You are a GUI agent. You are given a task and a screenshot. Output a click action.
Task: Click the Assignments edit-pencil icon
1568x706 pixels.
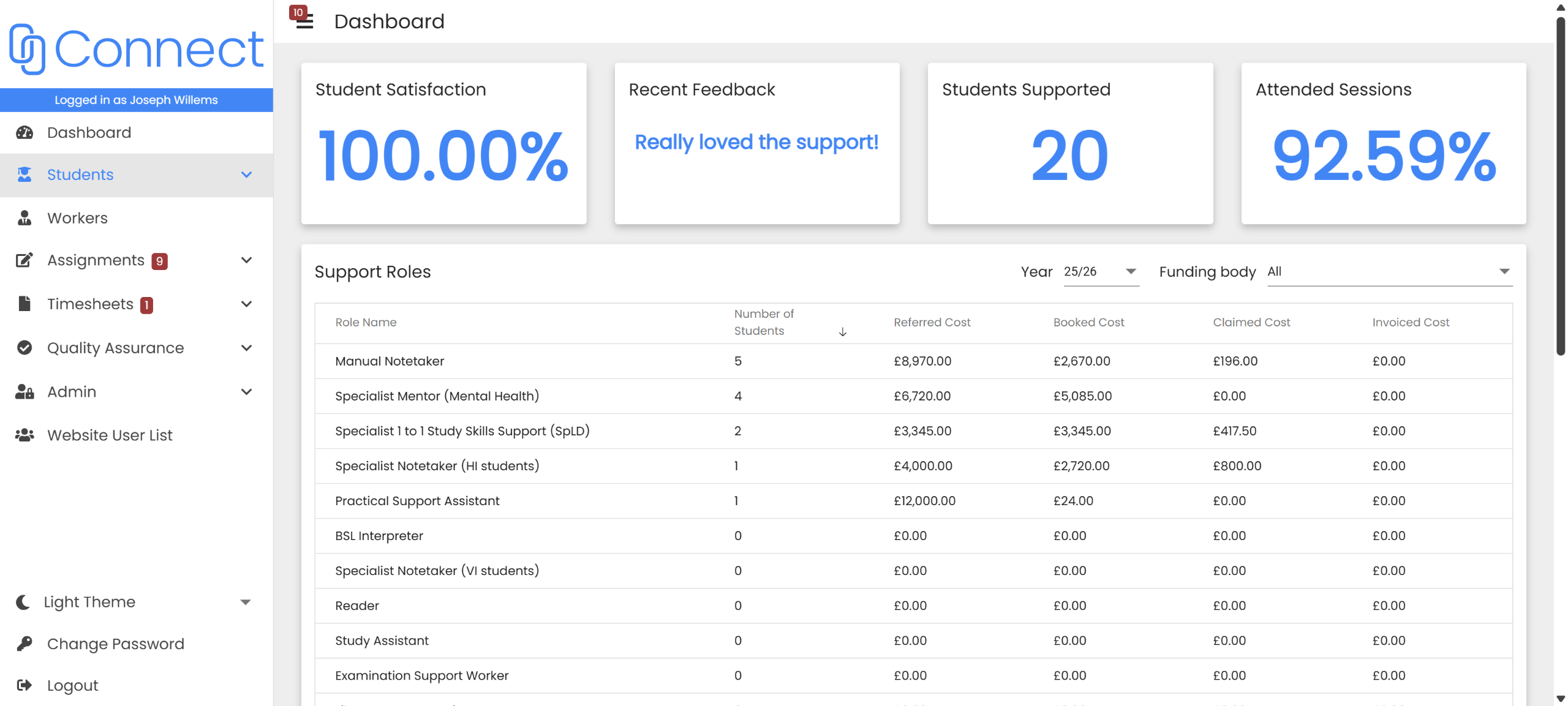(24, 260)
